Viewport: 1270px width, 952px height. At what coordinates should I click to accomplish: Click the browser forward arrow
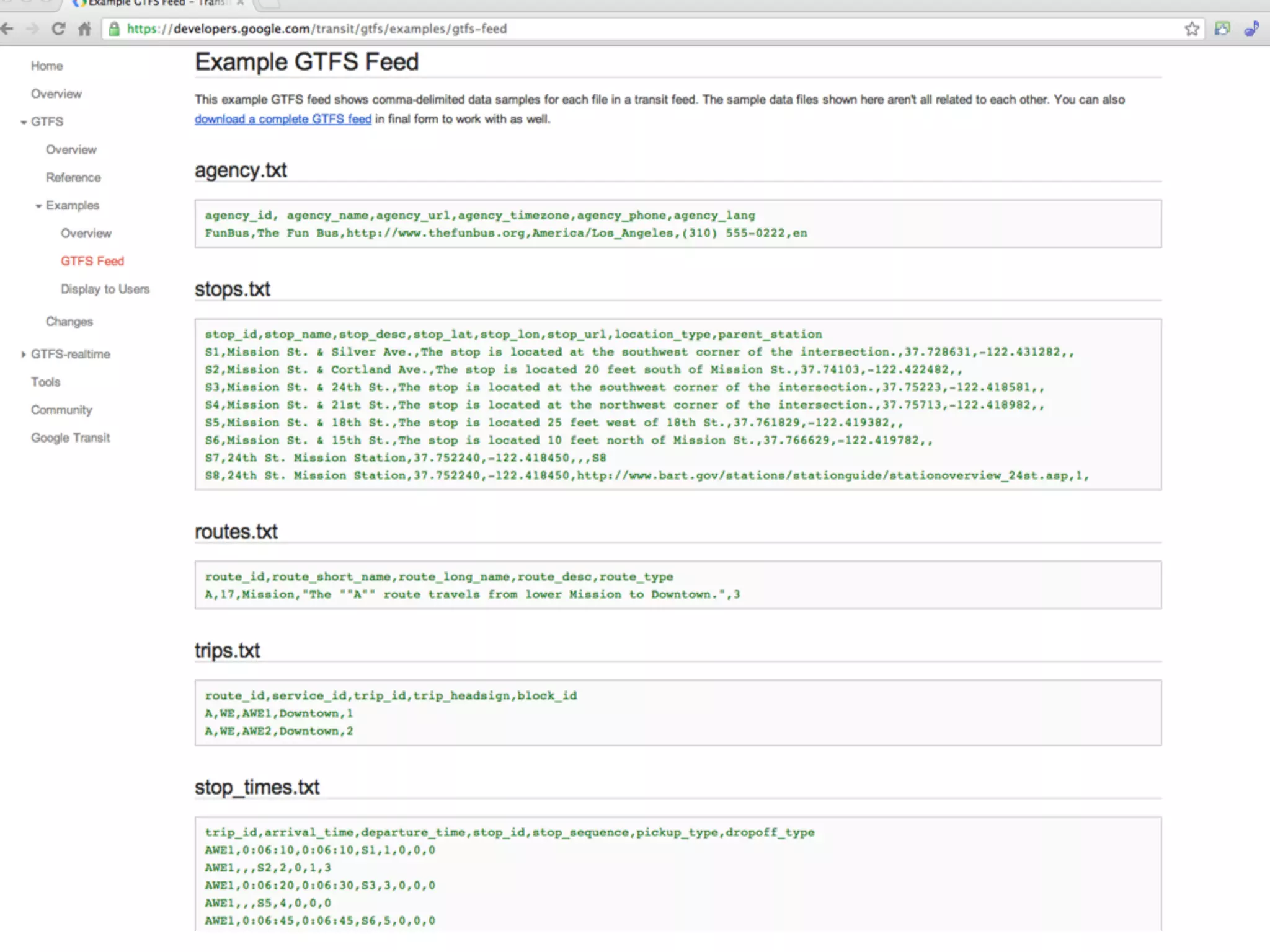(x=32, y=29)
